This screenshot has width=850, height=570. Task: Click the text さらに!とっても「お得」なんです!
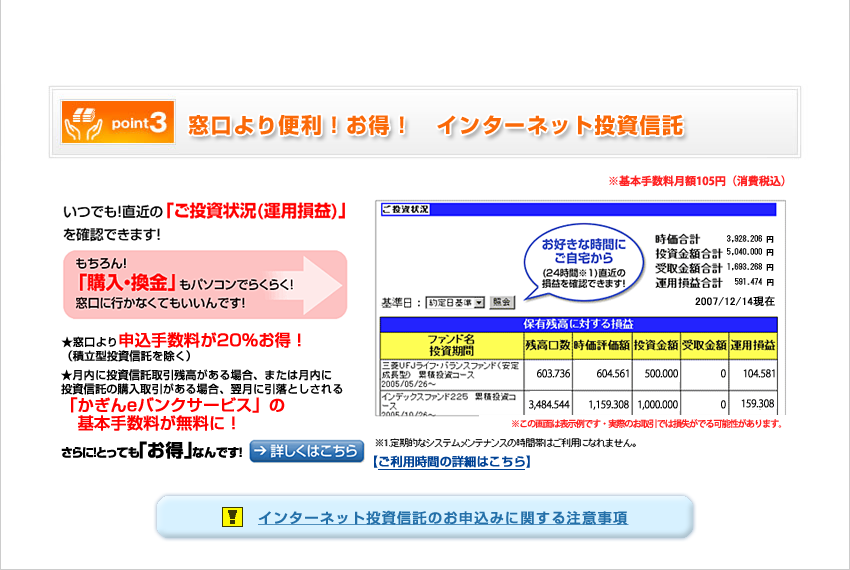coord(152,450)
